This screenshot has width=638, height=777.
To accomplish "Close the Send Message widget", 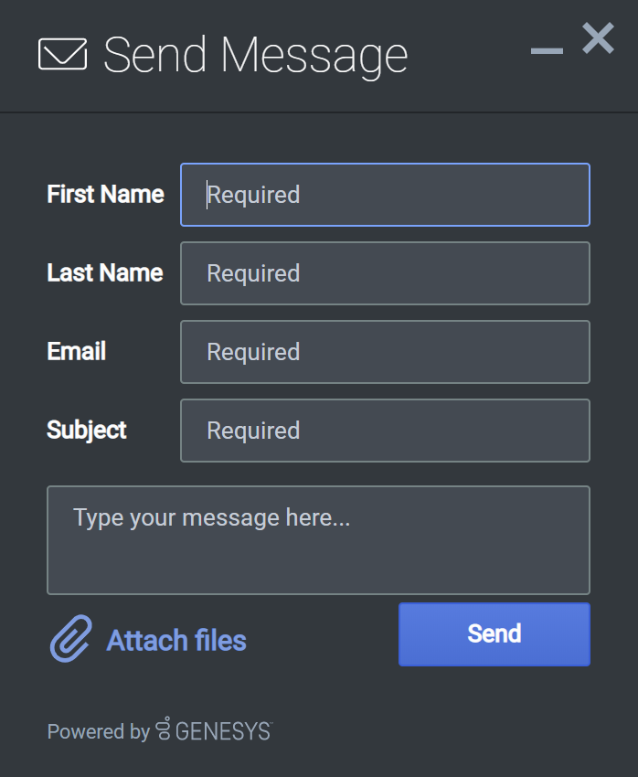I will (598, 39).
